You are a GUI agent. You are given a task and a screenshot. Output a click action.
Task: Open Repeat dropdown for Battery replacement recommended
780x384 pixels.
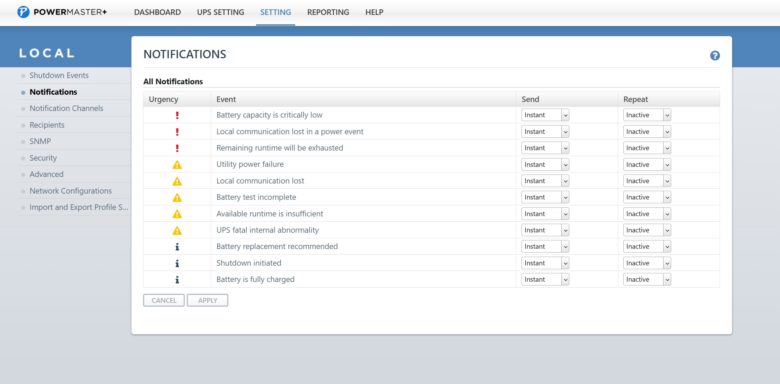pyautogui.click(x=647, y=247)
